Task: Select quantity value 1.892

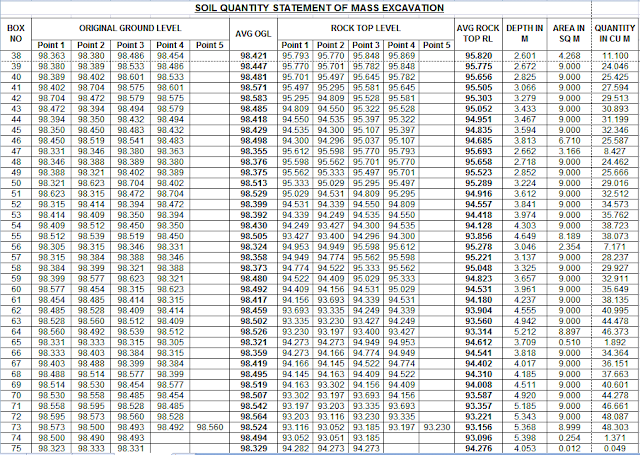Action: click(615, 342)
